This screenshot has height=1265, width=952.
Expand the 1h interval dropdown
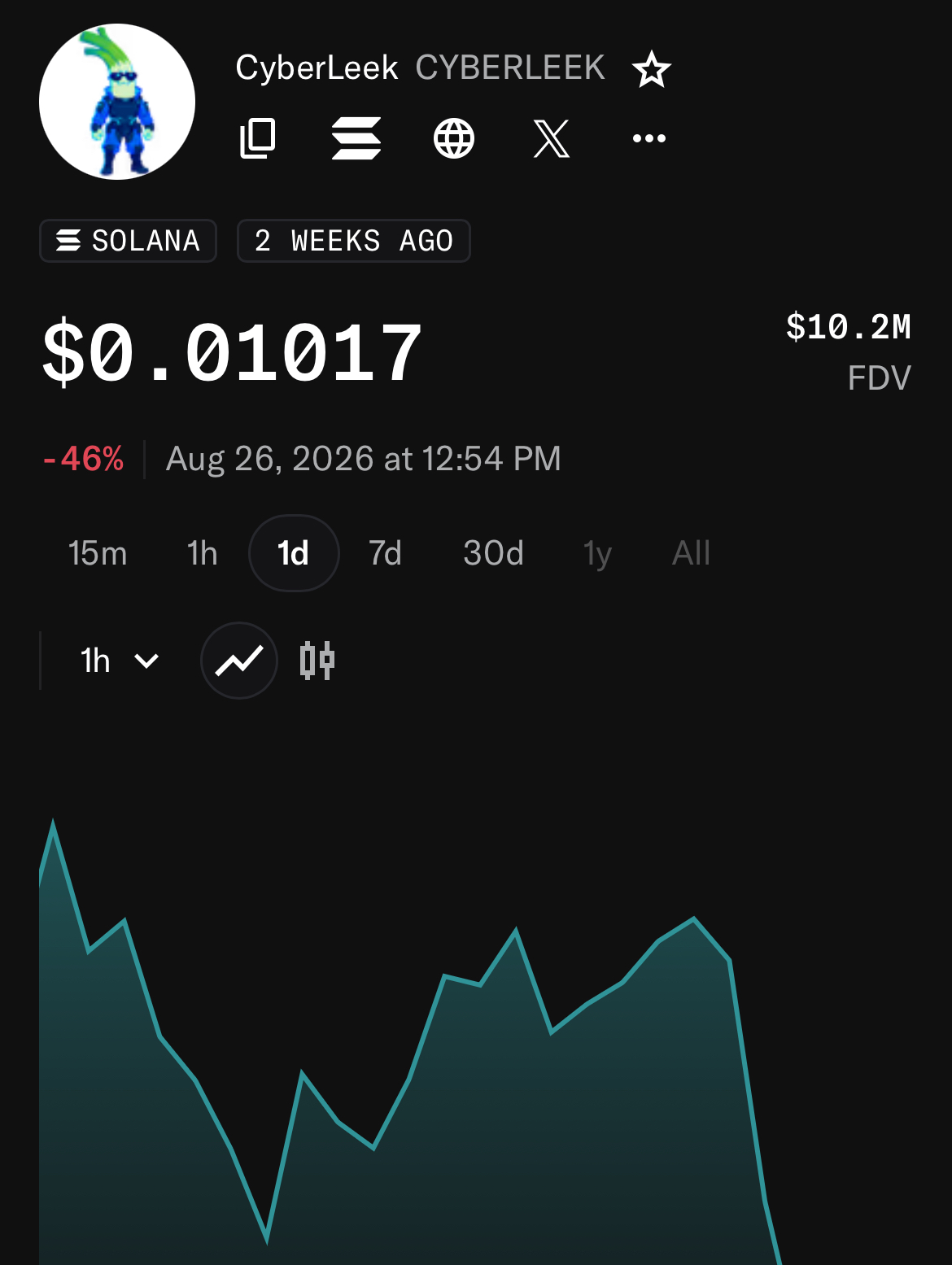point(120,661)
